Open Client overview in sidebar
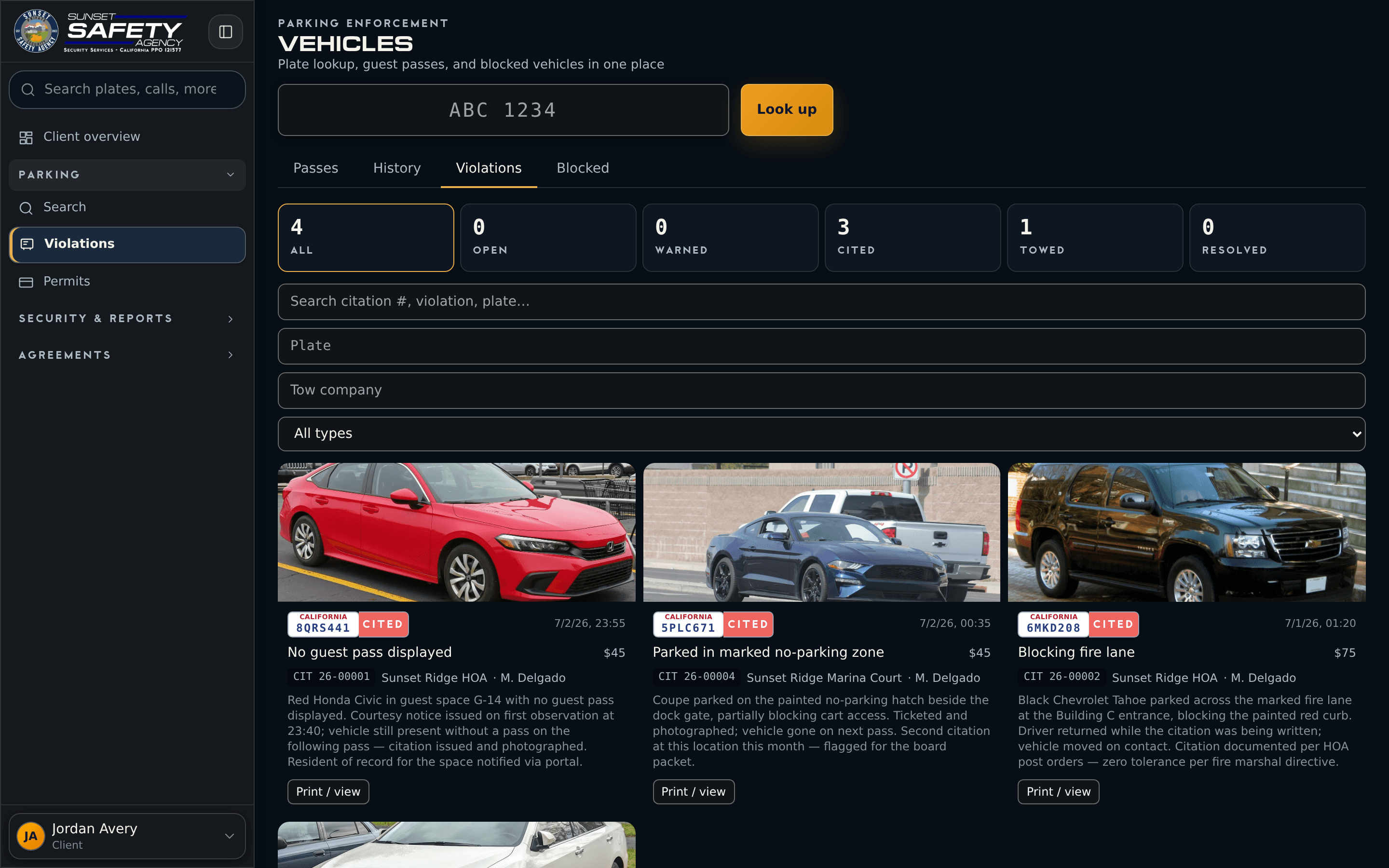Viewport: 1389px width, 868px height. 127,137
